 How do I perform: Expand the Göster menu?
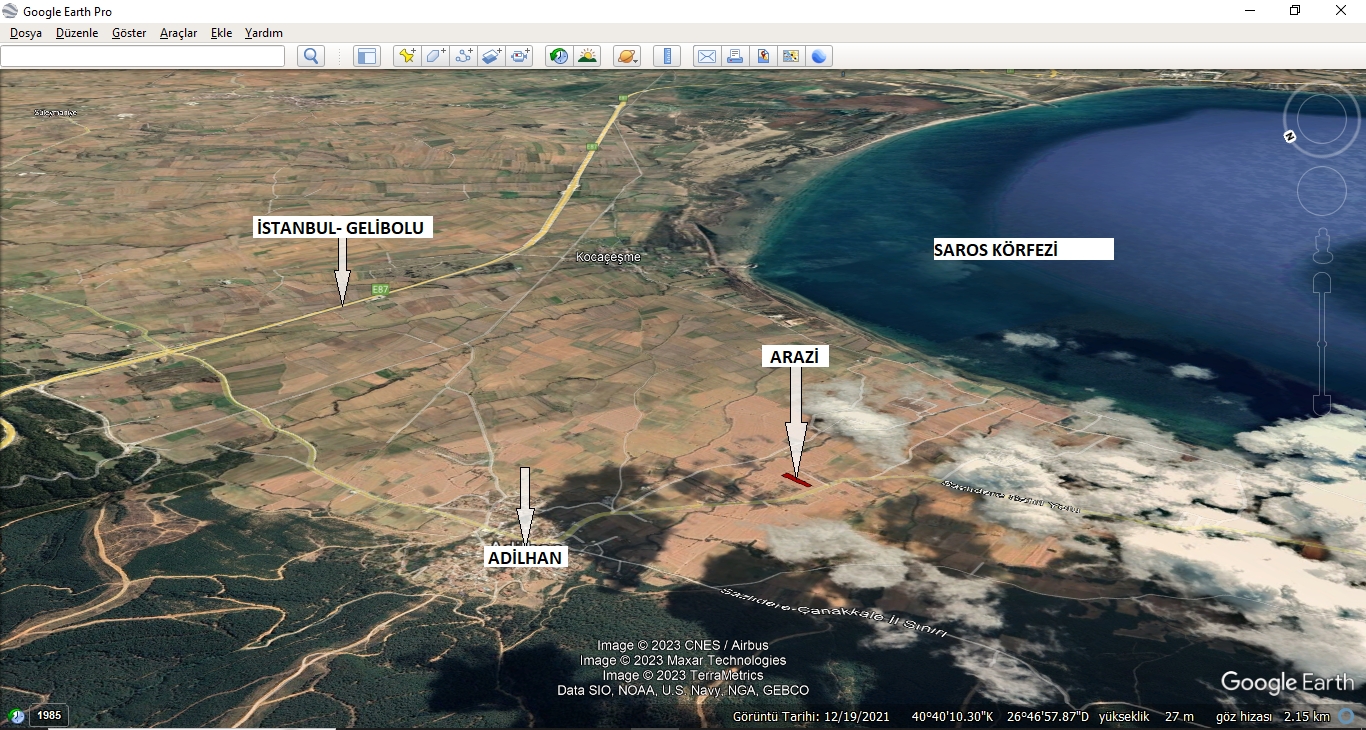[x=129, y=33]
